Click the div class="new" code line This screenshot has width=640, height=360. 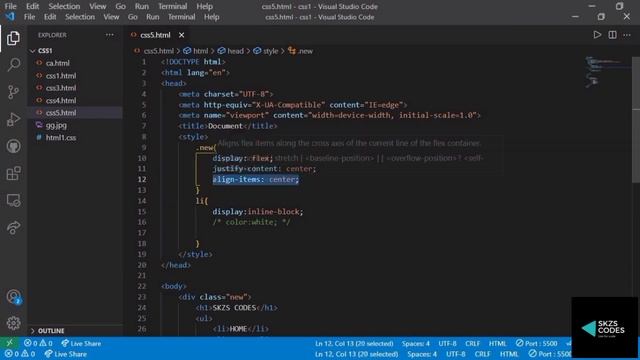(215, 297)
